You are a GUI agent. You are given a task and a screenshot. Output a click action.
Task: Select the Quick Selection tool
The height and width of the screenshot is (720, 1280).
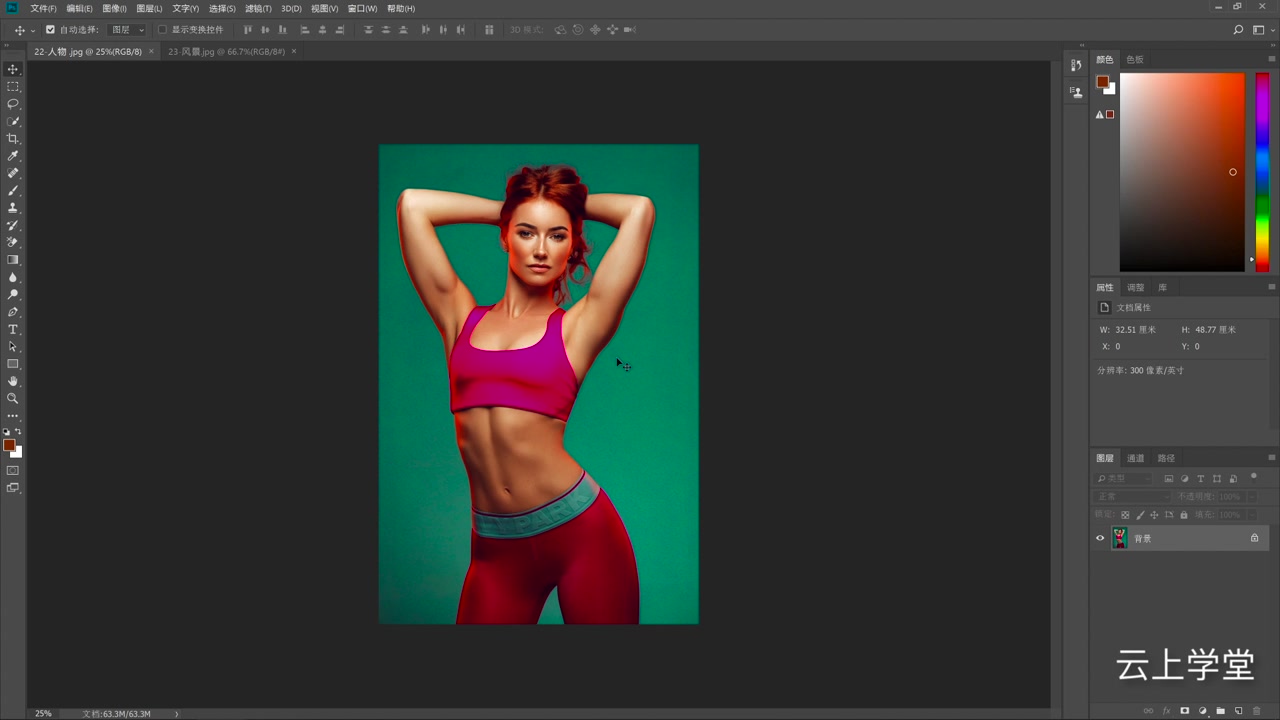point(13,121)
